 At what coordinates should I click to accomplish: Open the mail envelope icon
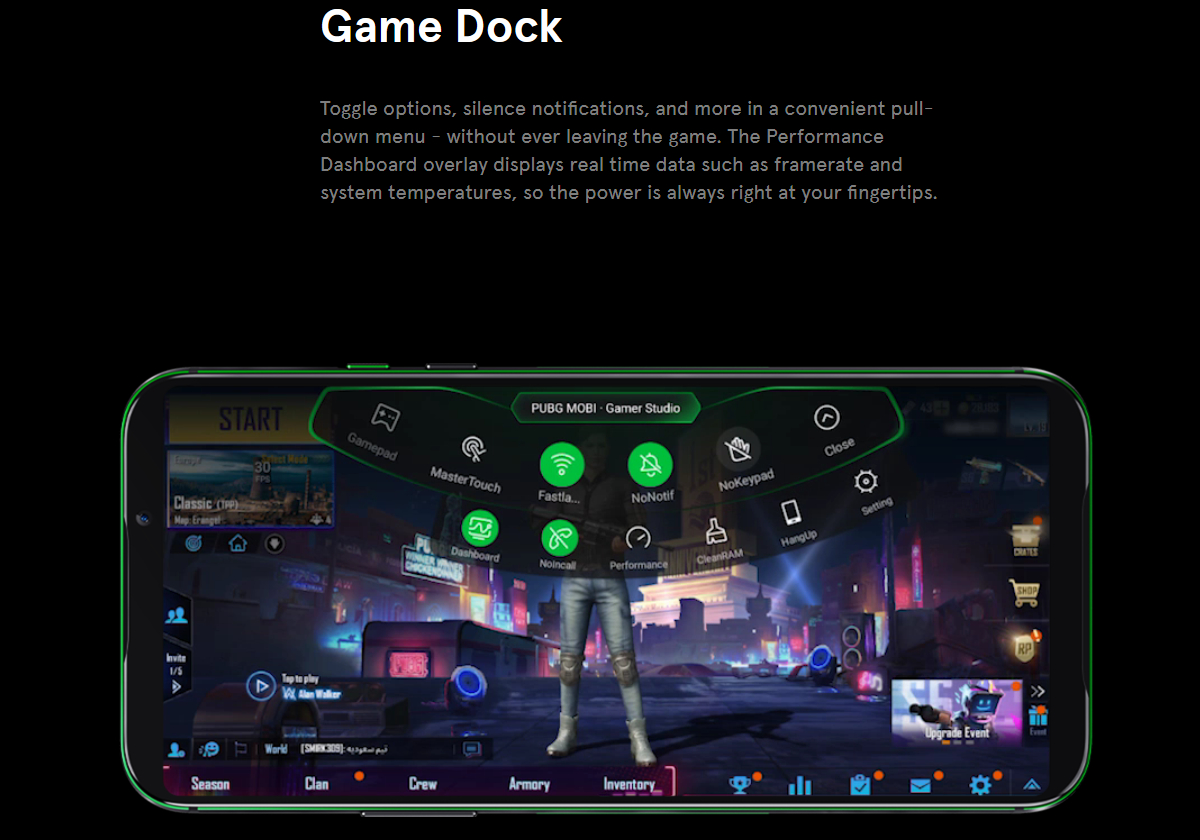tap(920, 786)
